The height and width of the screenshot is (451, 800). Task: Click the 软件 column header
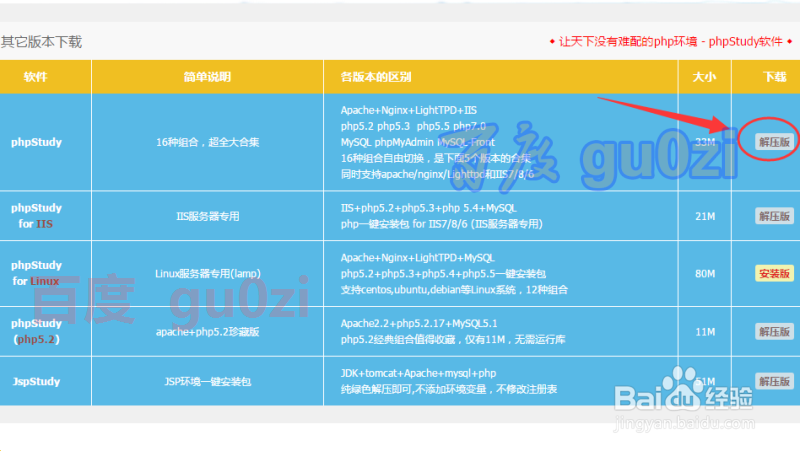point(35,77)
